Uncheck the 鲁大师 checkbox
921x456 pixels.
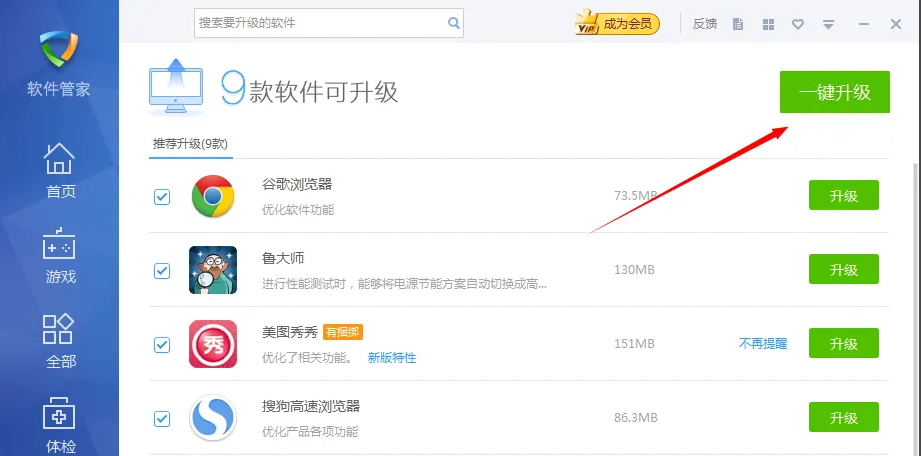pos(162,270)
